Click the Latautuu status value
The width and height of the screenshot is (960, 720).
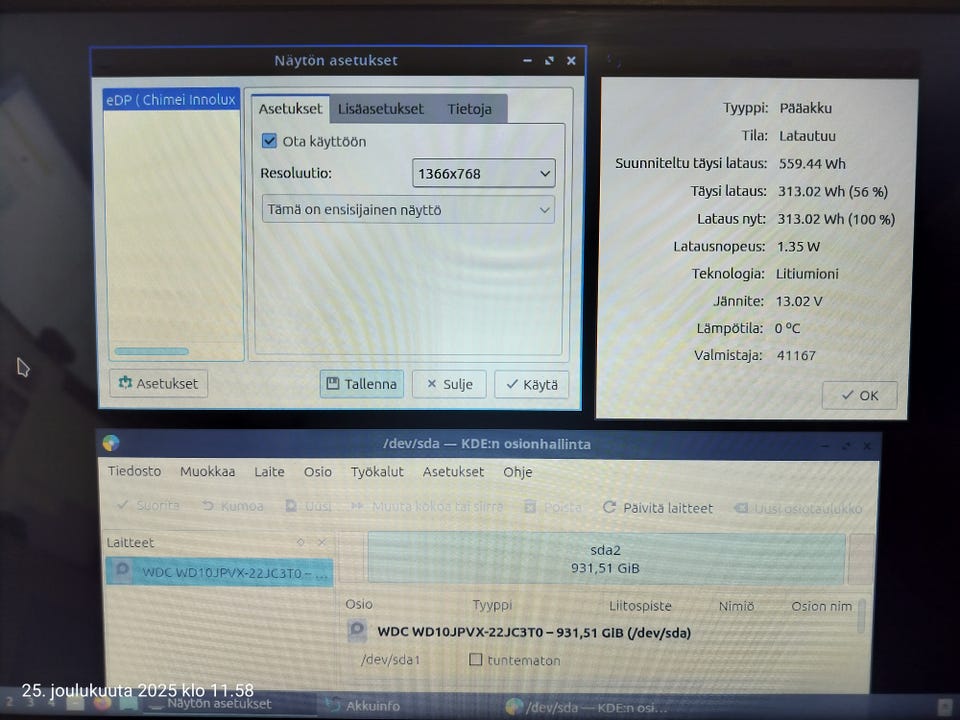coord(808,136)
